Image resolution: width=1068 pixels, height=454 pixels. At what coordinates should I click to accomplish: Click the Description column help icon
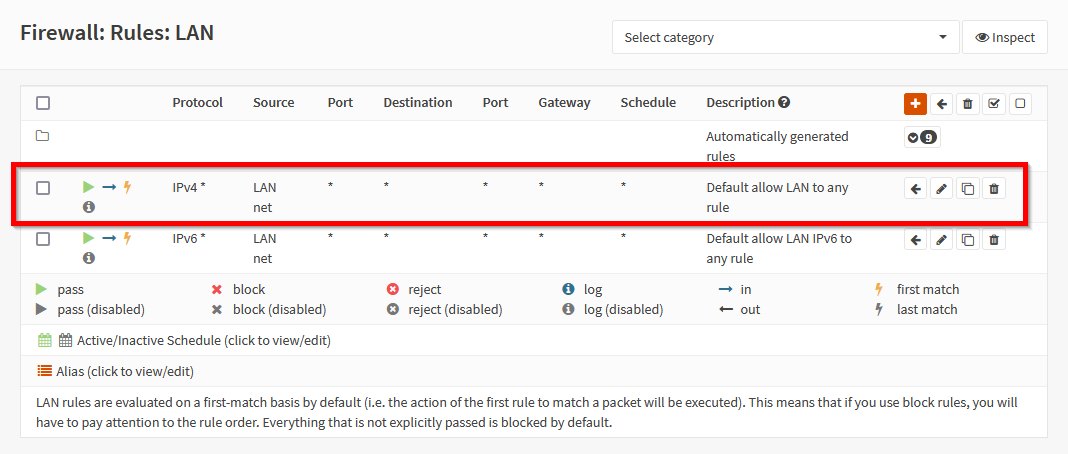tap(785, 102)
